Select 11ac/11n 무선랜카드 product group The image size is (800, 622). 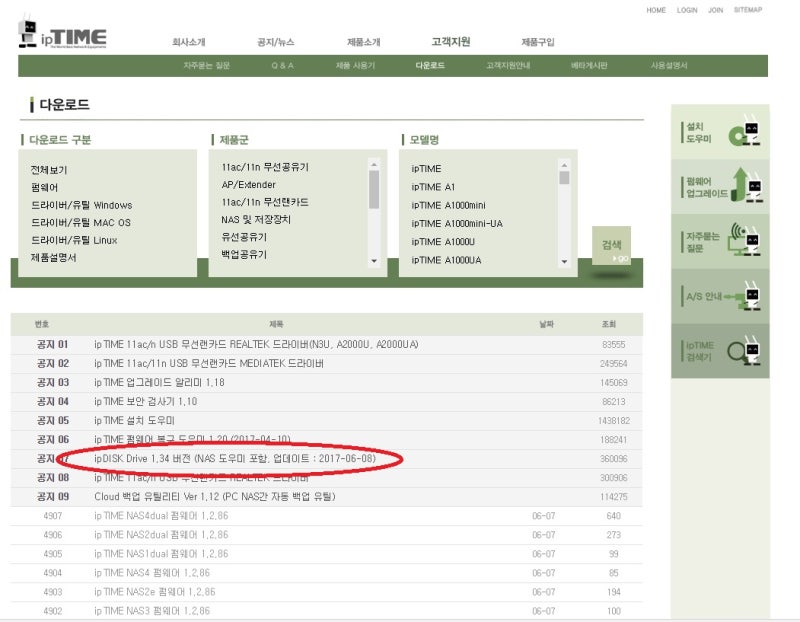(265, 202)
